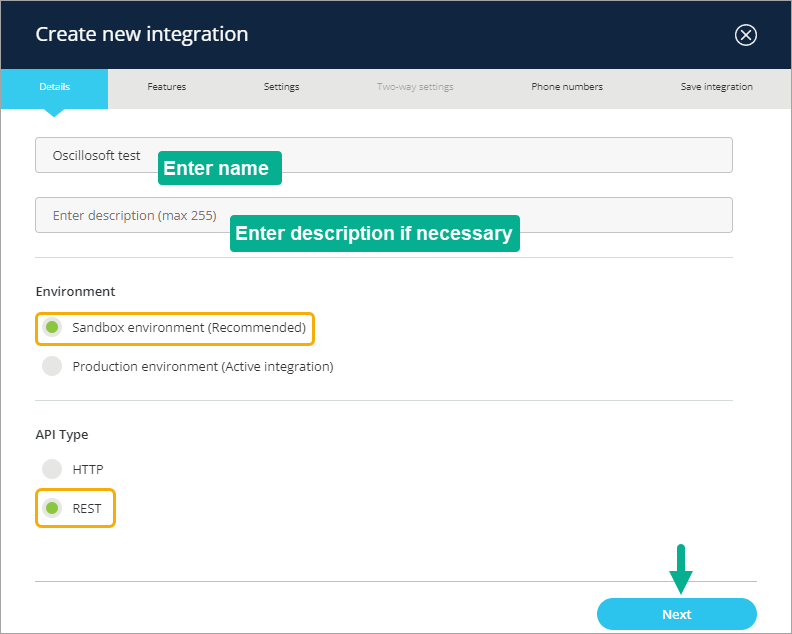792x634 pixels.
Task: Select the HTTP API type
Action: 52,469
